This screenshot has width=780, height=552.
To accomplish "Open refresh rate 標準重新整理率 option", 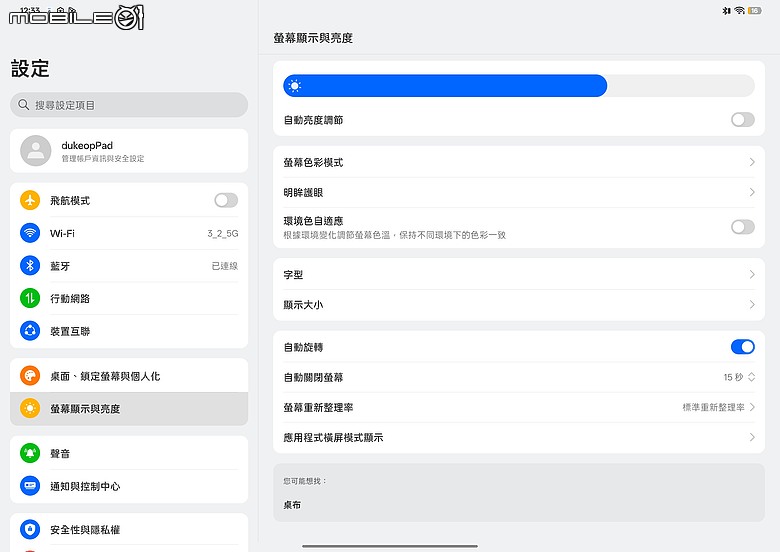I will [718, 407].
